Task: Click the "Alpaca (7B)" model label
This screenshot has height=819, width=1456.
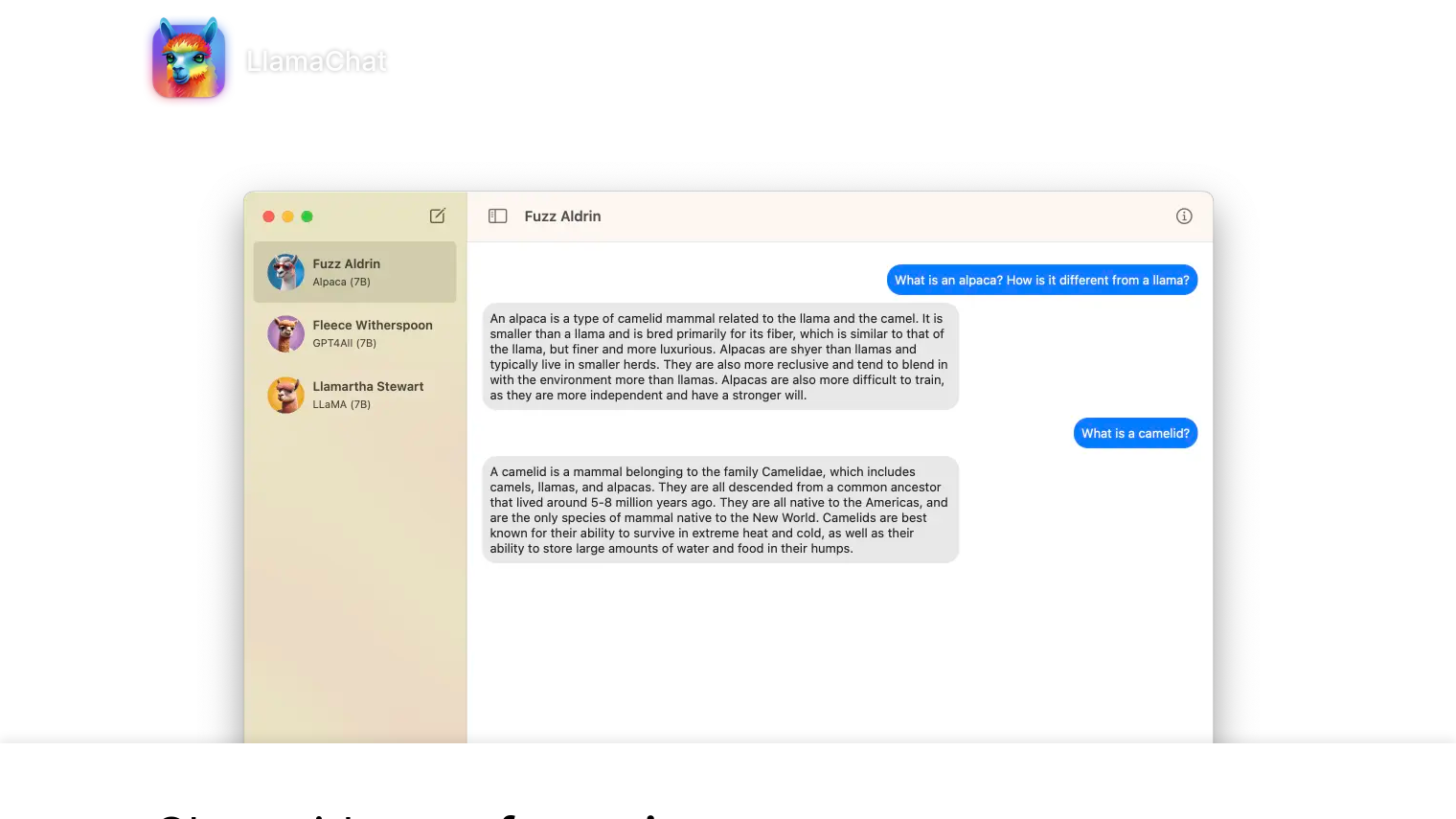Action: [341, 282]
